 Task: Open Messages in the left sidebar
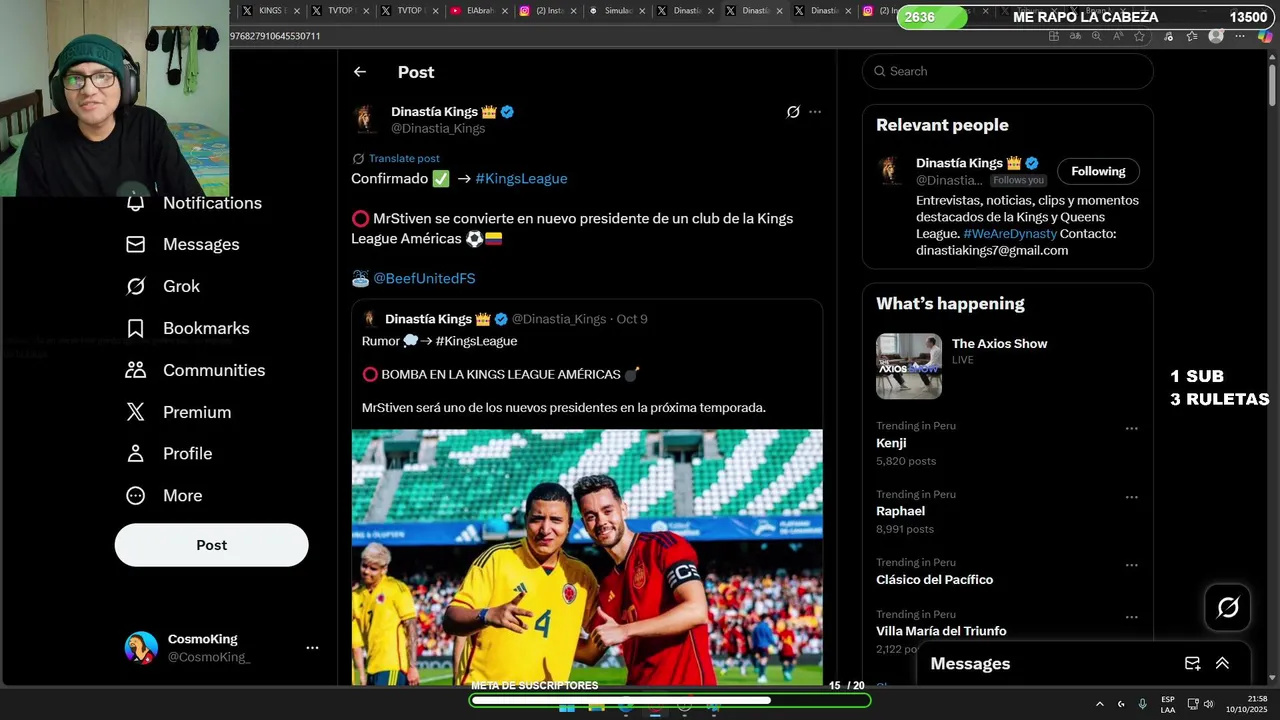182,244
